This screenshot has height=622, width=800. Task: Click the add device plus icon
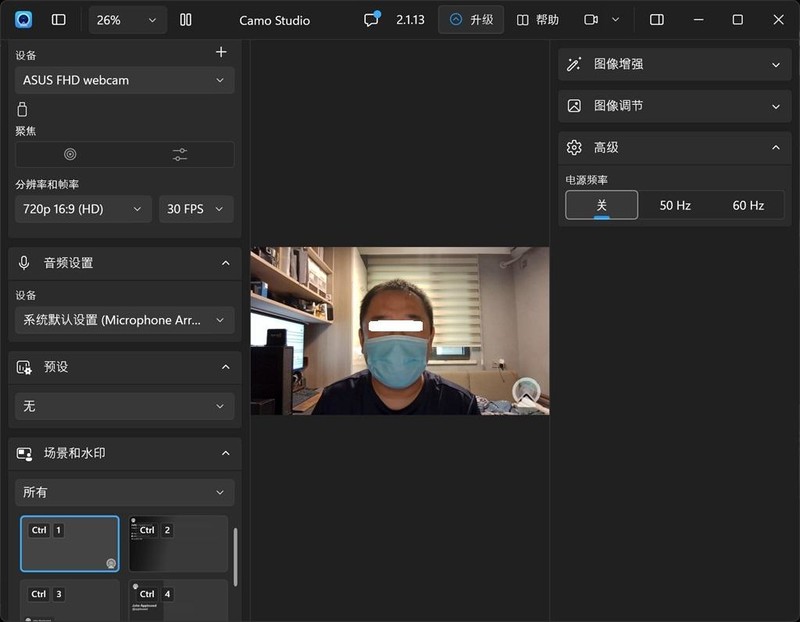(x=221, y=52)
